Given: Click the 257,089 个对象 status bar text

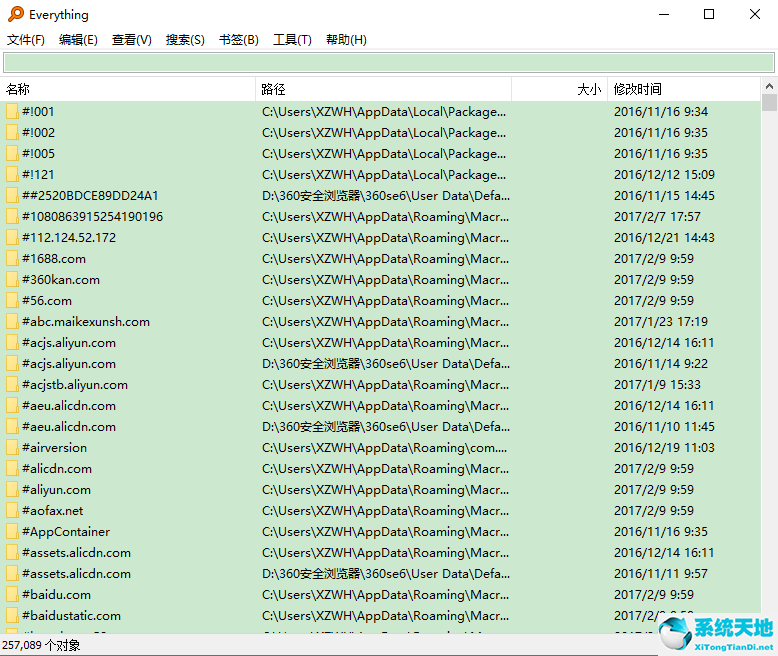Looking at the screenshot, I should (x=41, y=645).
